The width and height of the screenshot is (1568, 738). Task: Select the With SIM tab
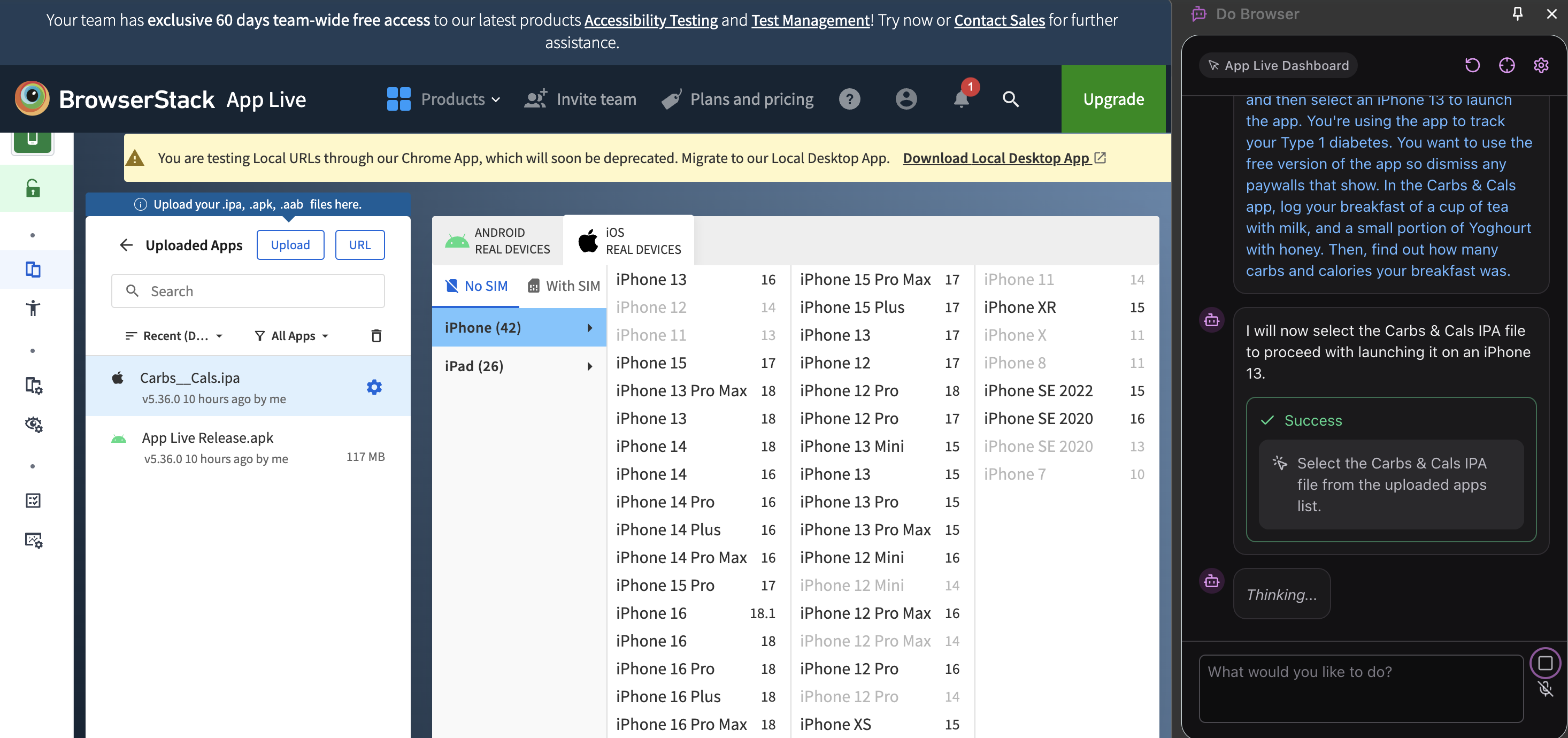pyautogui.click(x=564, y=286)
